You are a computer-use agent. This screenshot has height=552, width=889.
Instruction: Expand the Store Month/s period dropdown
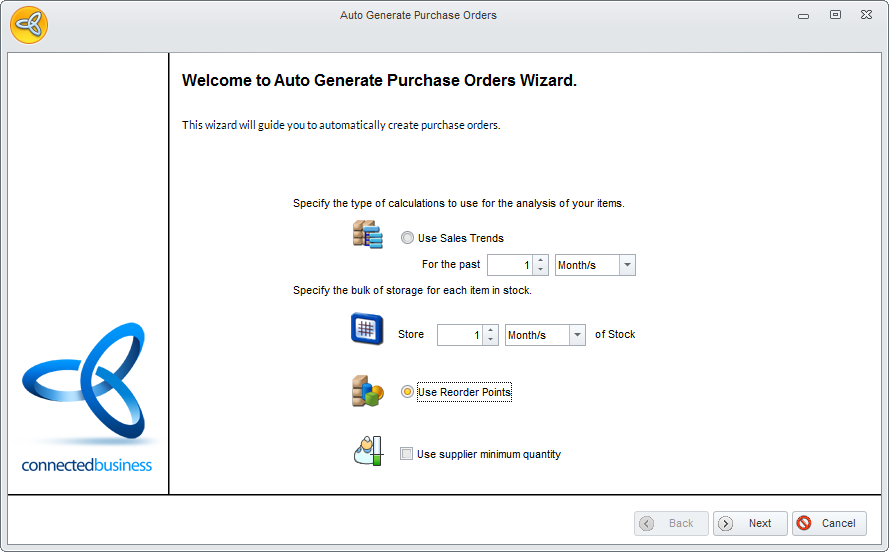tap(577, 335)
